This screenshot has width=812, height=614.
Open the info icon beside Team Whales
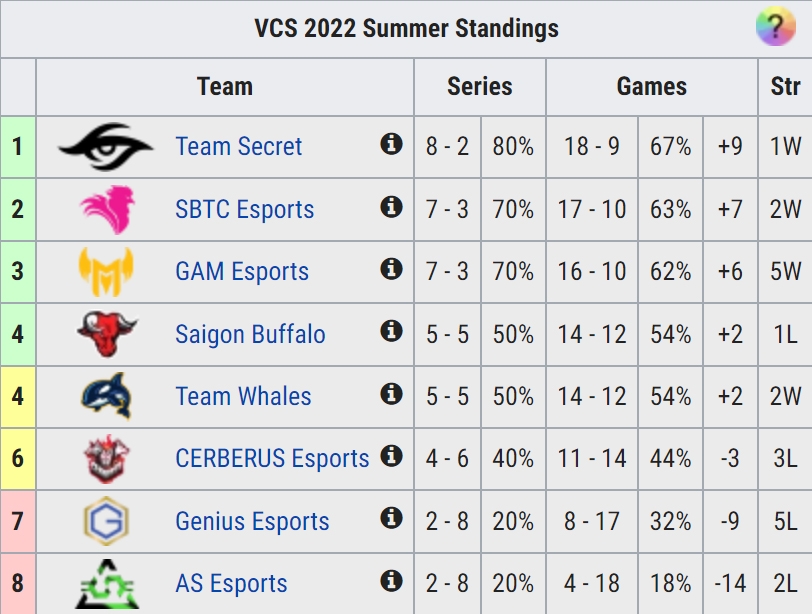click(x=392, y=393)
